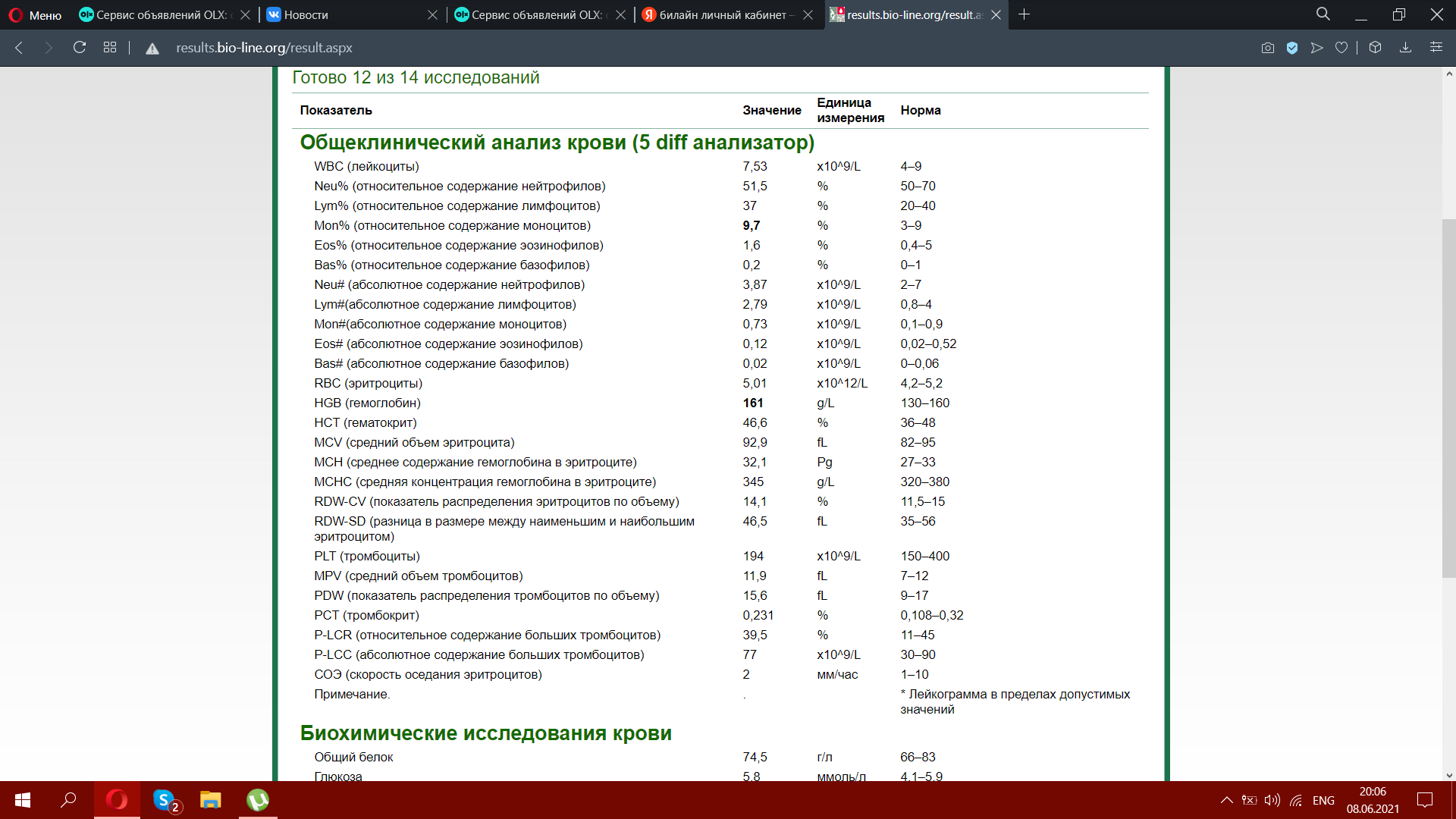This screenshot has height=819, width=1456.
Task: Click the My Flow send icon
Action: (x=1317, y=48)
